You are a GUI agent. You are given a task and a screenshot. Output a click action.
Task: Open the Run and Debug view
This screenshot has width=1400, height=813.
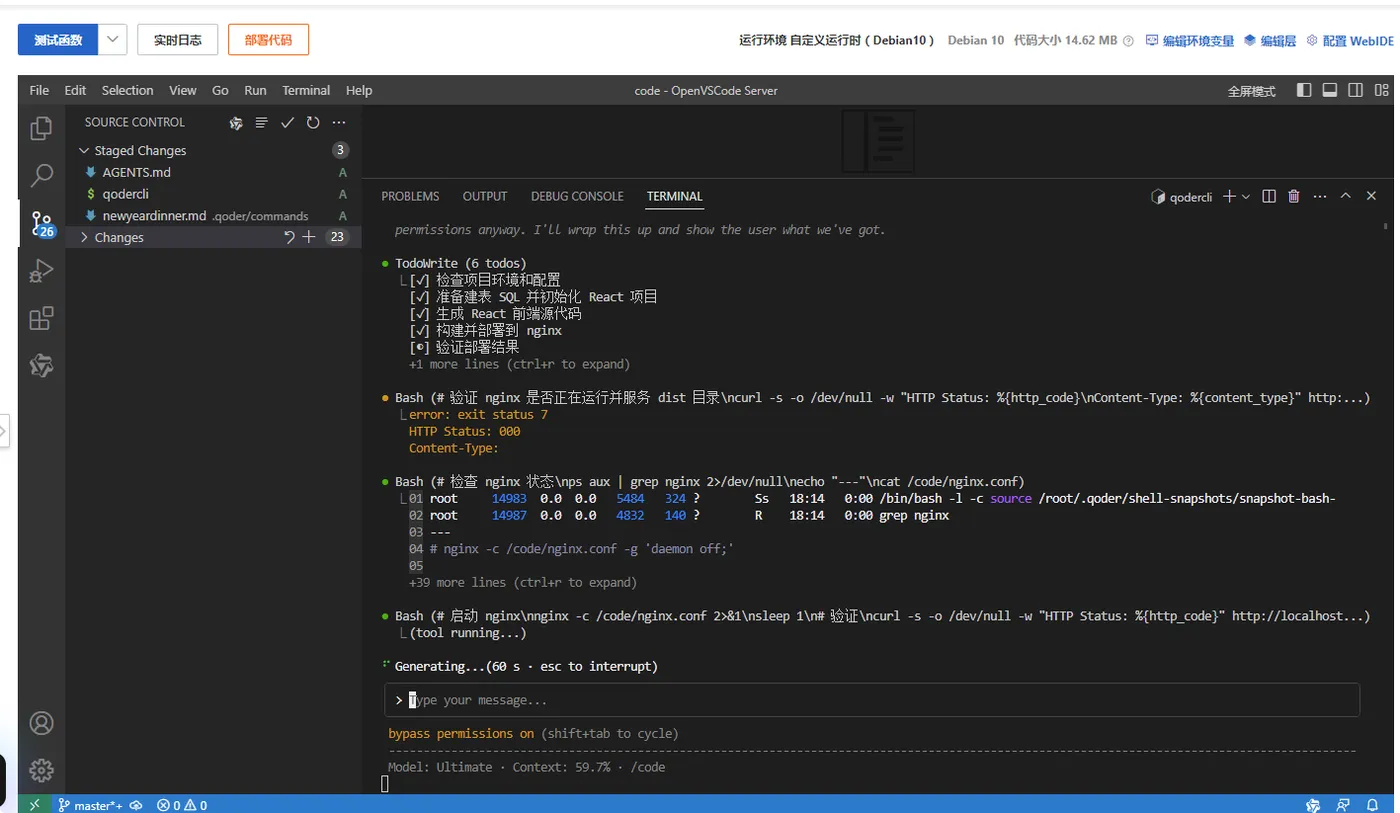point(41,271)
